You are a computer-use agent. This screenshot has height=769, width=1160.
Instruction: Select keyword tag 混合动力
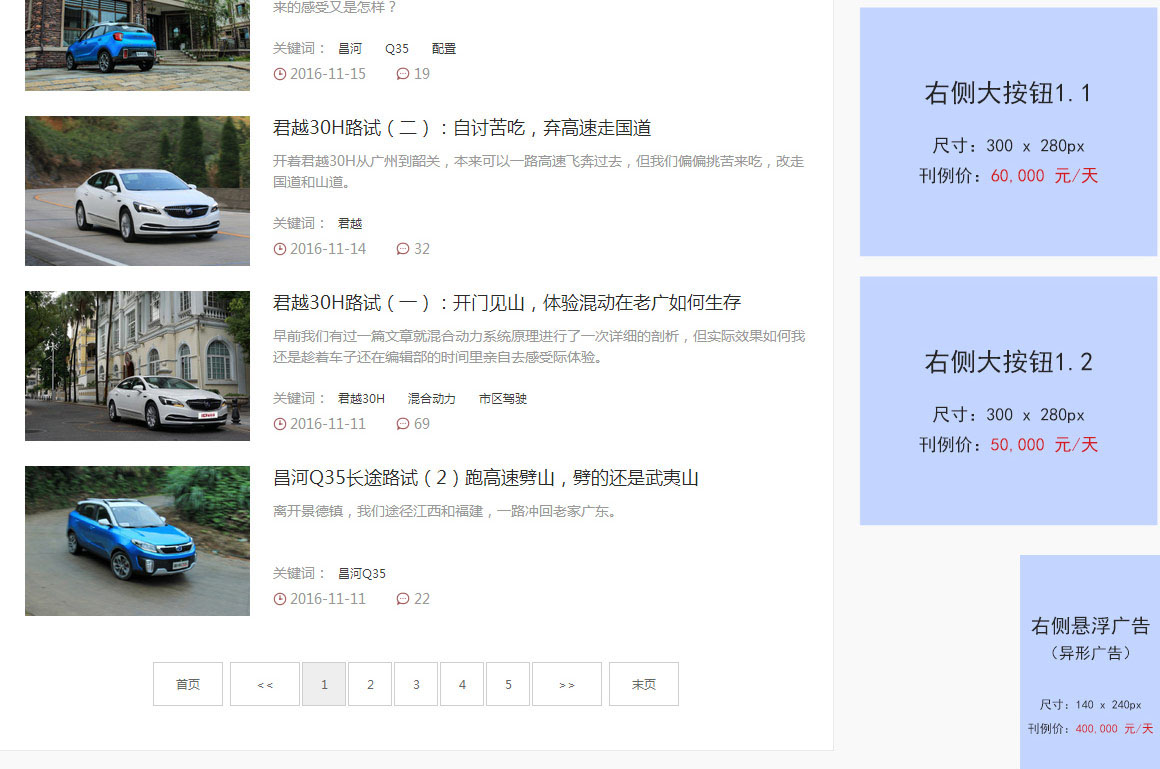(431, 399)
